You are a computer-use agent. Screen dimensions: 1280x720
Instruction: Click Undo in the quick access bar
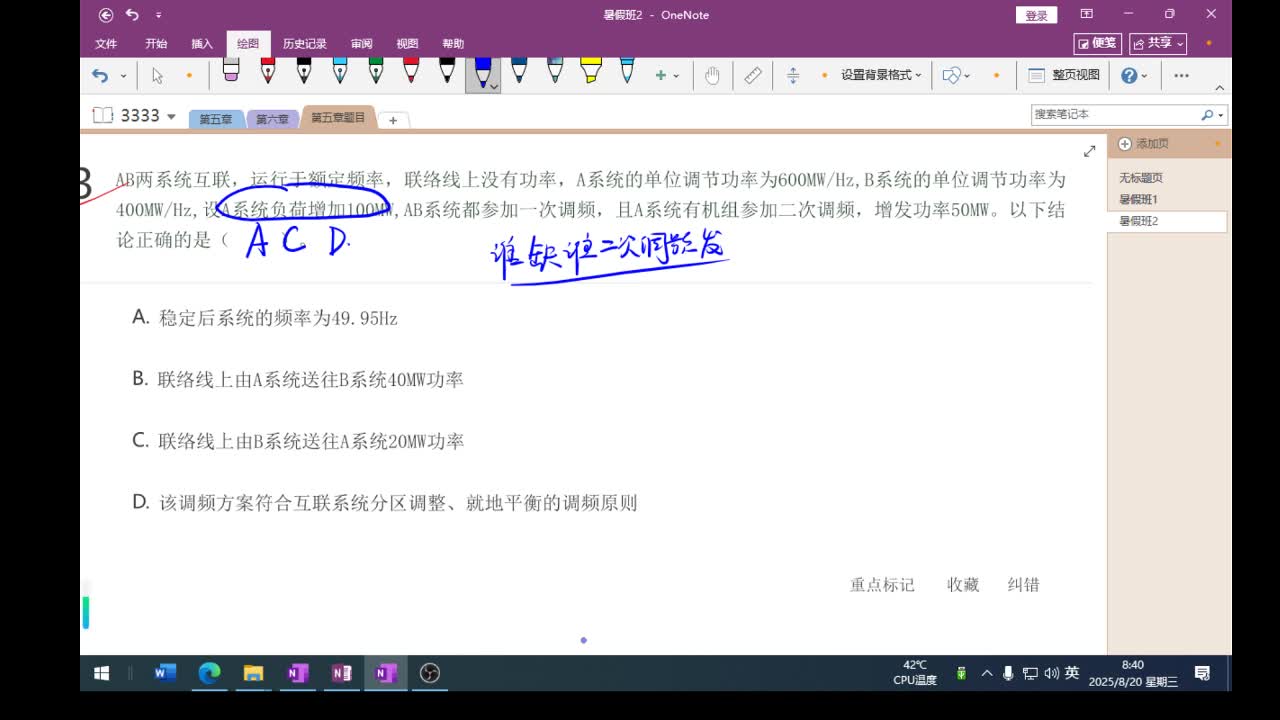[132, 15]
